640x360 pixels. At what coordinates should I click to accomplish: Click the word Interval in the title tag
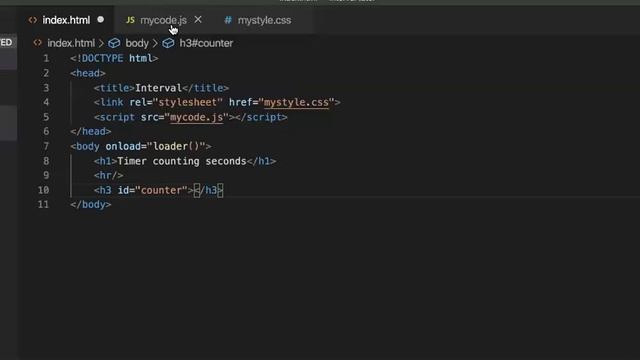click(158, 88)
